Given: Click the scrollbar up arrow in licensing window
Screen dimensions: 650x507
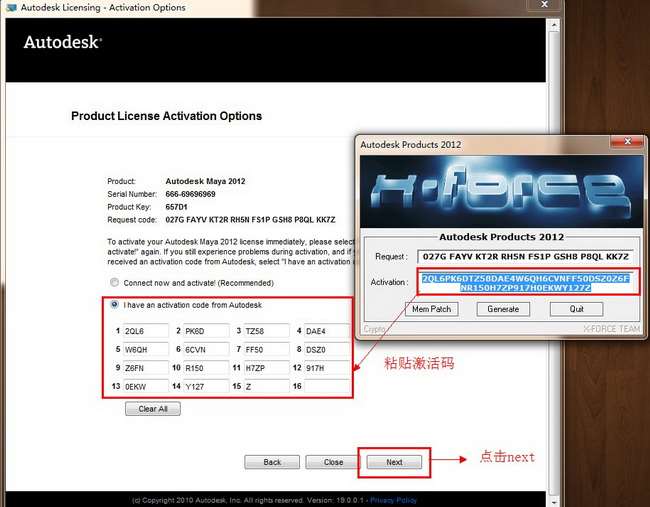Looking at the screenshot, I should (553, 25).
